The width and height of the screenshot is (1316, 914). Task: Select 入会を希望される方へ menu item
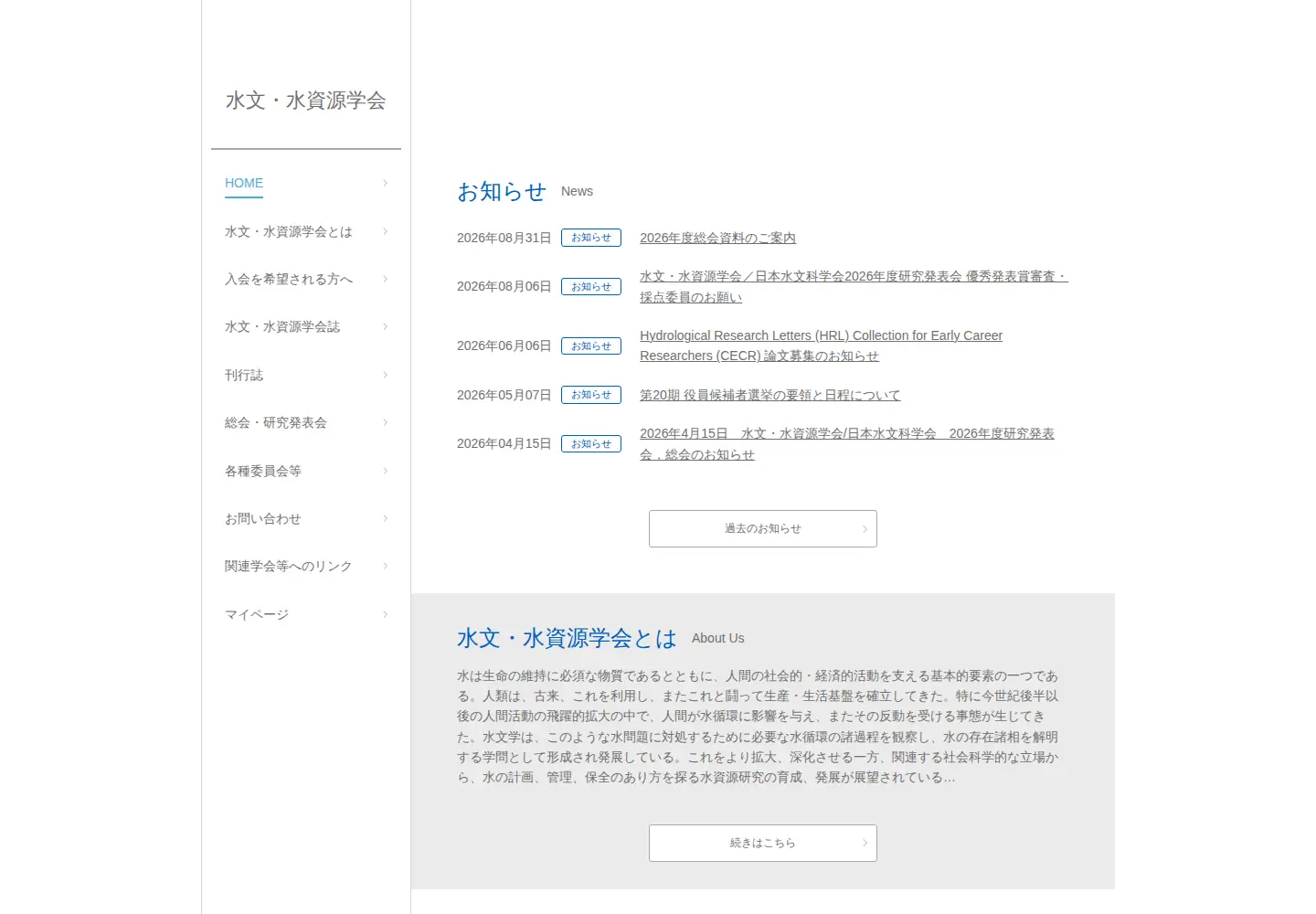click(x=289, y=280)
